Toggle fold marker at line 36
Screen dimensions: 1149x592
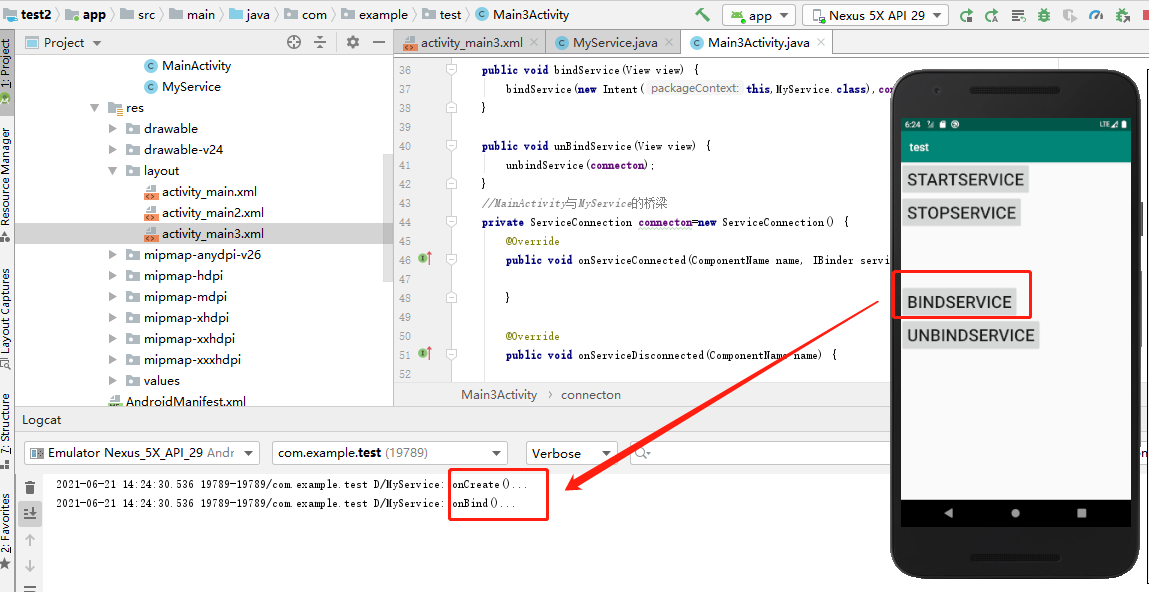pos(451,70)
